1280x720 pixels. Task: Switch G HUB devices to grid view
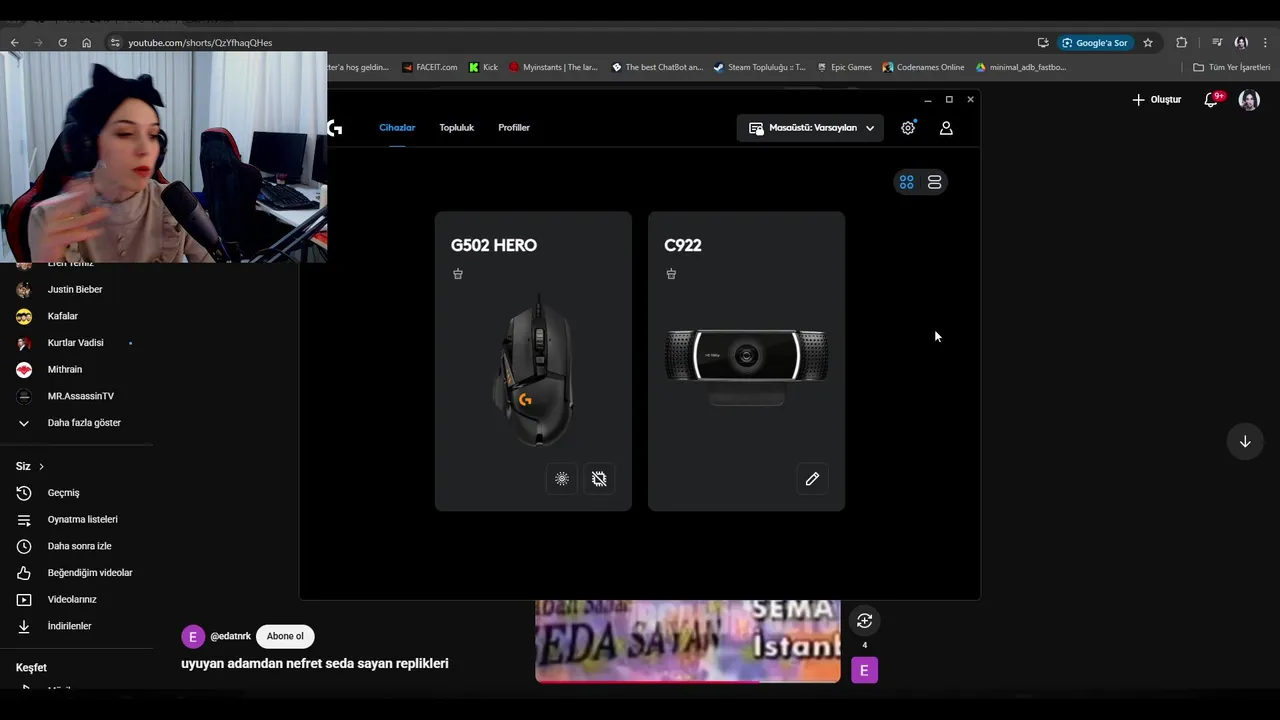(906, 182)
